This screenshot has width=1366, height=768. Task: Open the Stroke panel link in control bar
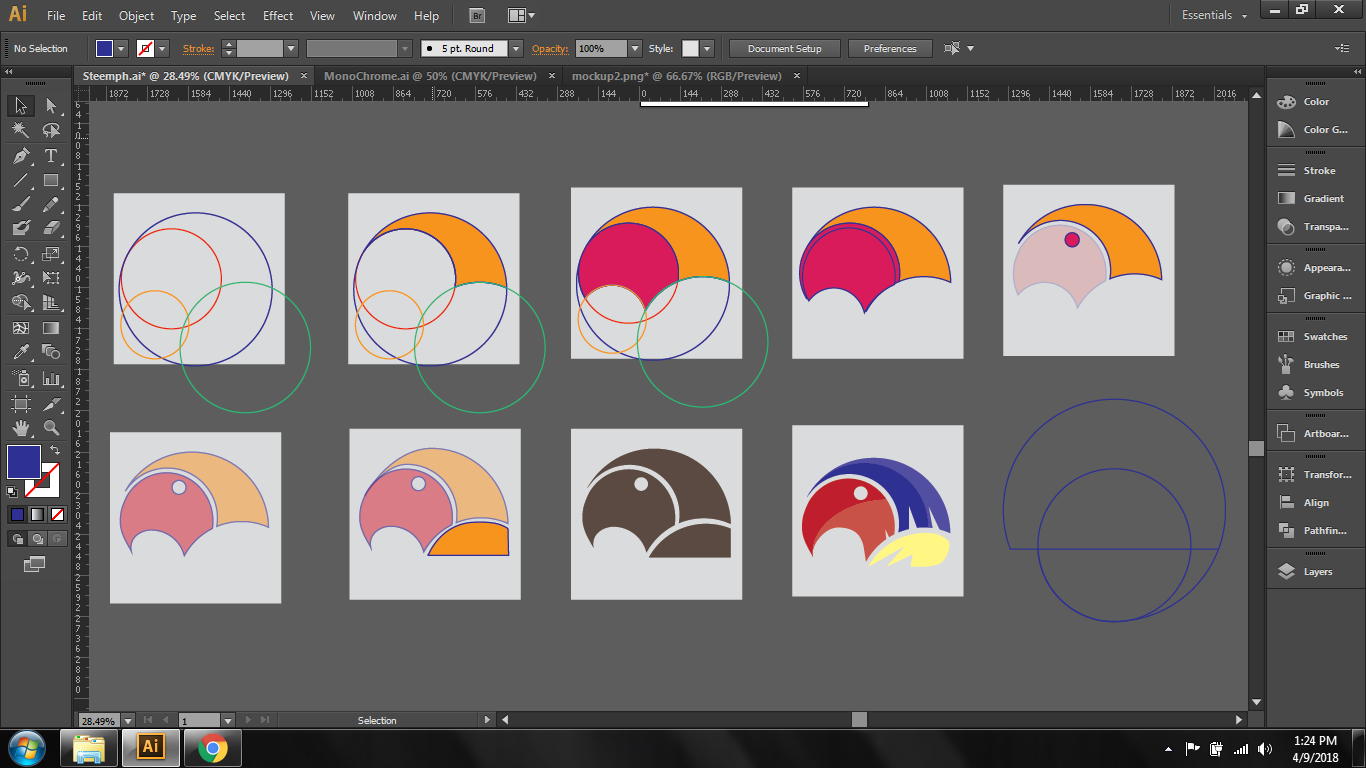click(198, 48)
